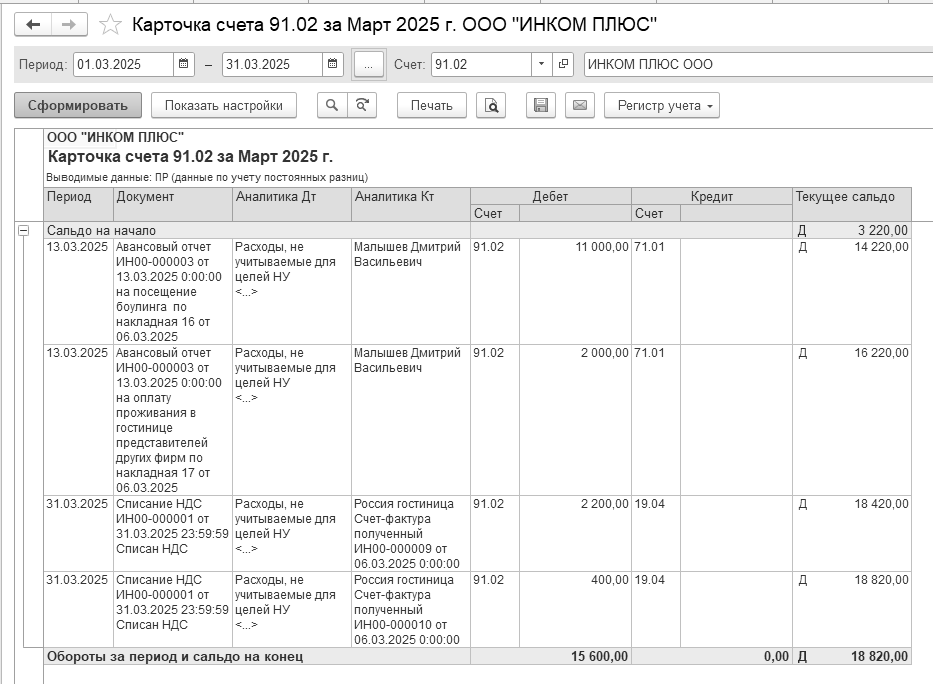Click total debit turnover 15 600,00
This screenshot has height=684, width=933.
tap(599, 656)
